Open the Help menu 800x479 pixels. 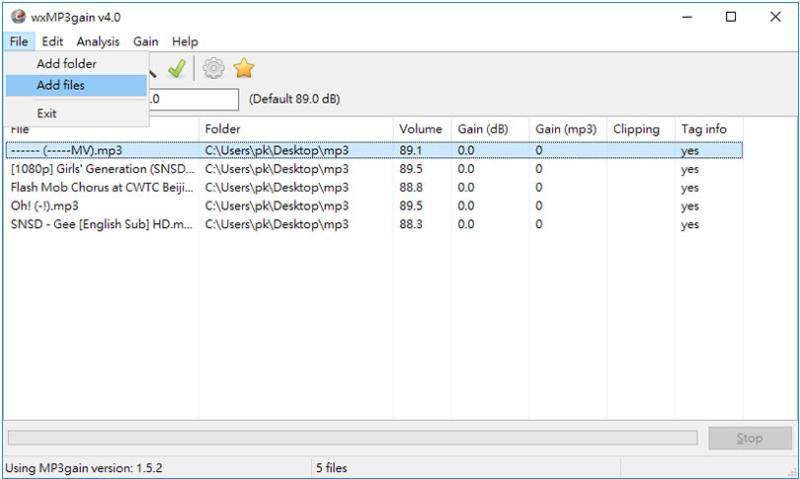click(x=185, y=41)
